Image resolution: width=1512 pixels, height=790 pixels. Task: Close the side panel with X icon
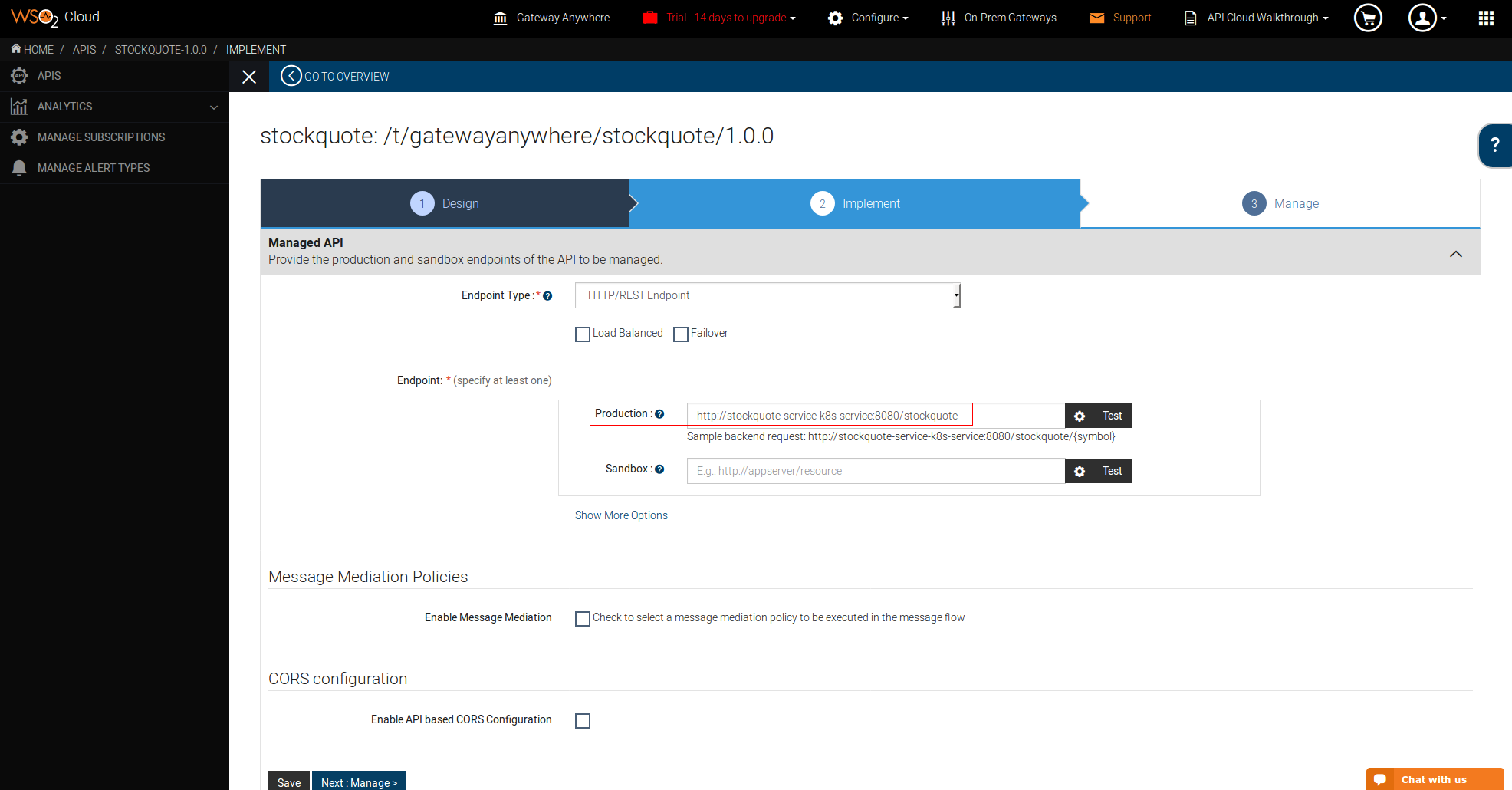tap(249, 77)
